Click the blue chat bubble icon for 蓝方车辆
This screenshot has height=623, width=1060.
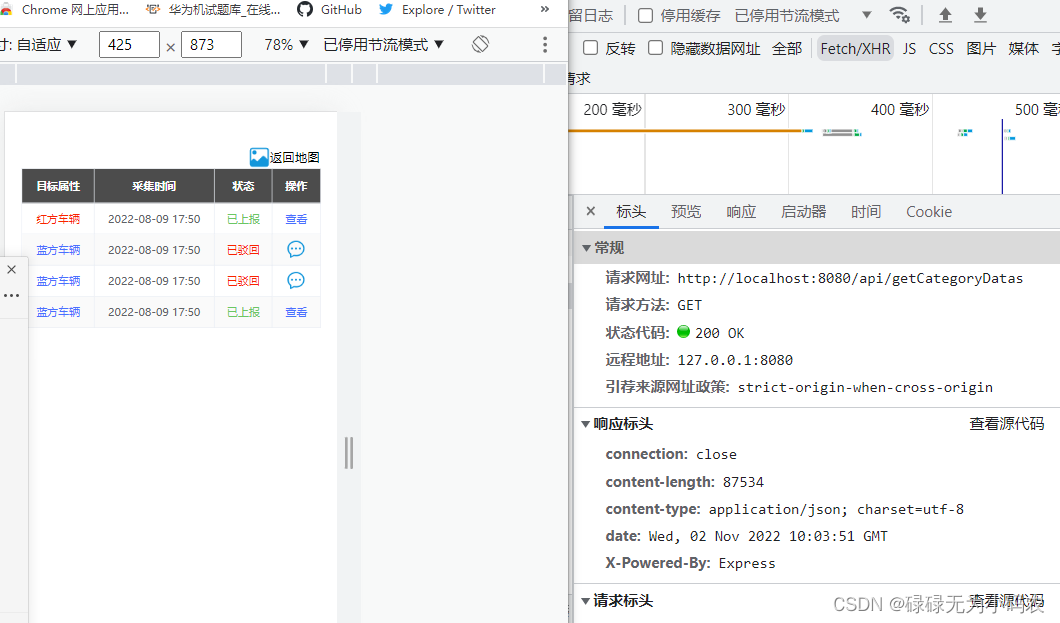pos(297,250)
